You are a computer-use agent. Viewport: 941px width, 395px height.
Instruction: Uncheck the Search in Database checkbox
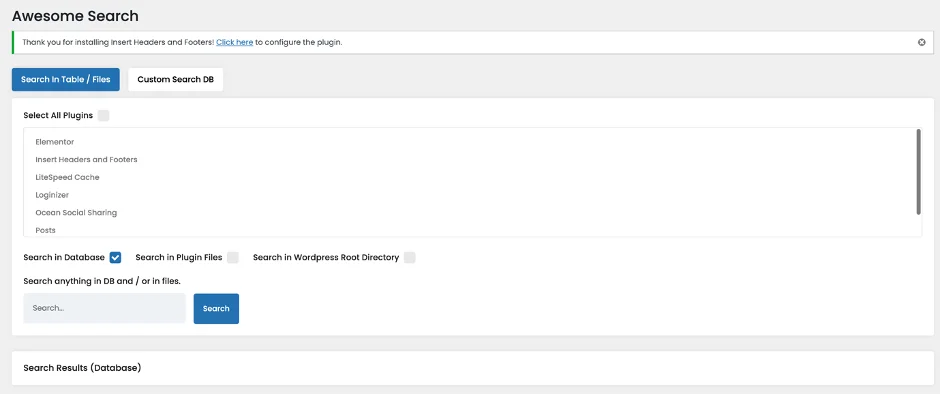(115, 258)
